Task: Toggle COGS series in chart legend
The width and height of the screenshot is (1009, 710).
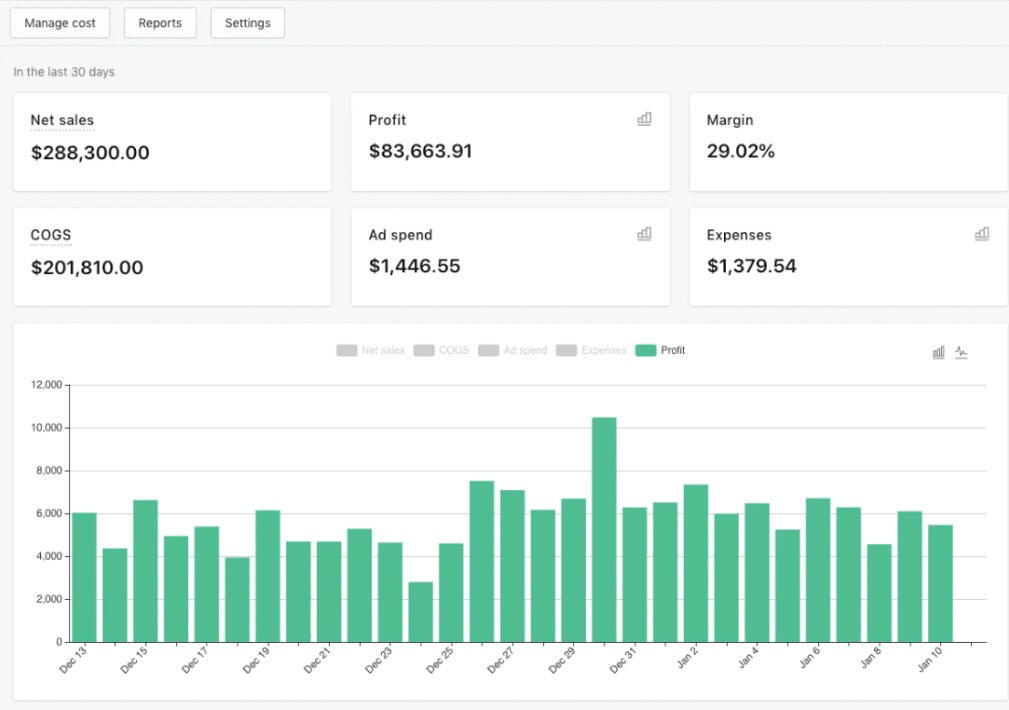Action: (441, 351)
